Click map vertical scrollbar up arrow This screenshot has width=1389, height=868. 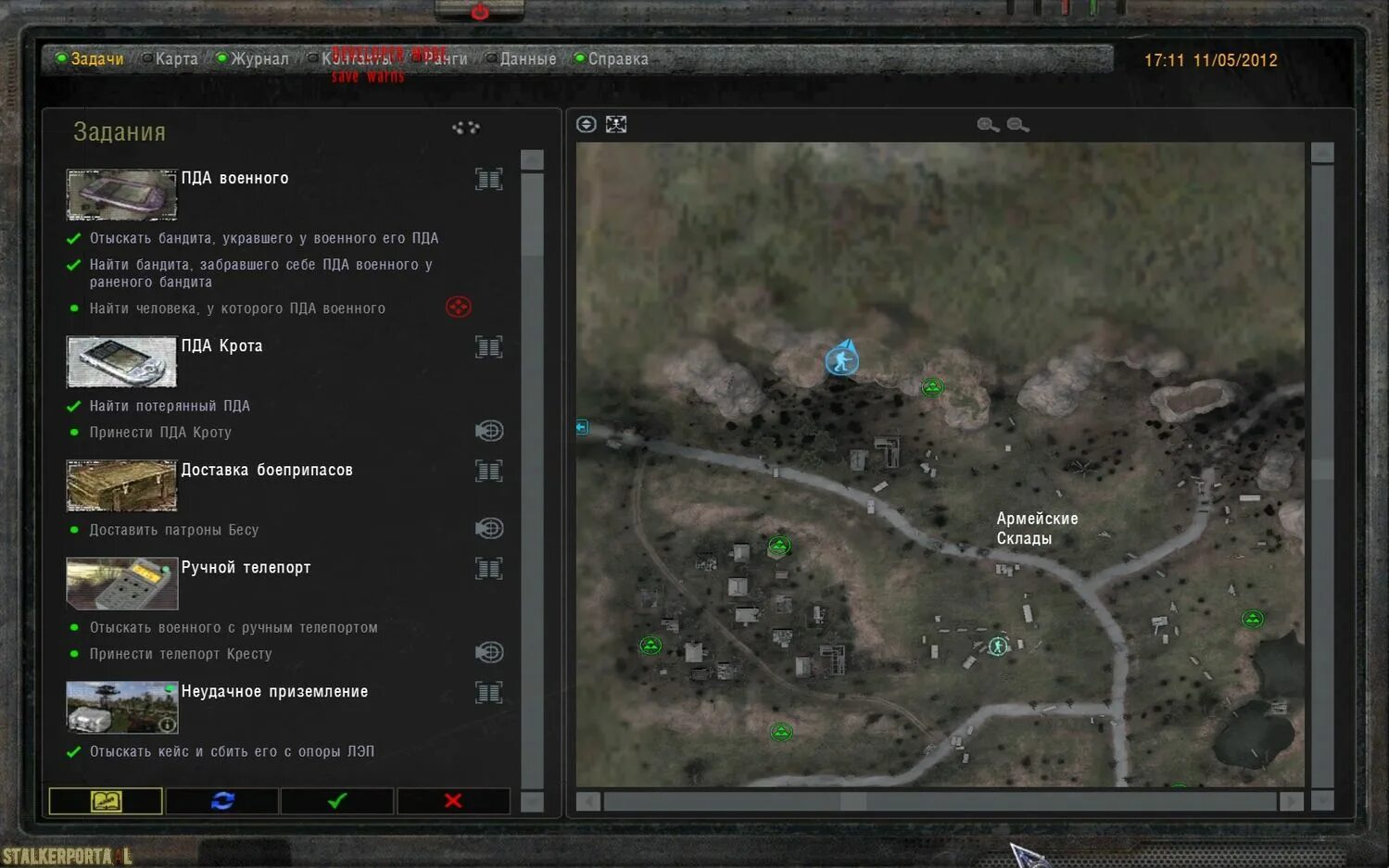coord(1322,153)
